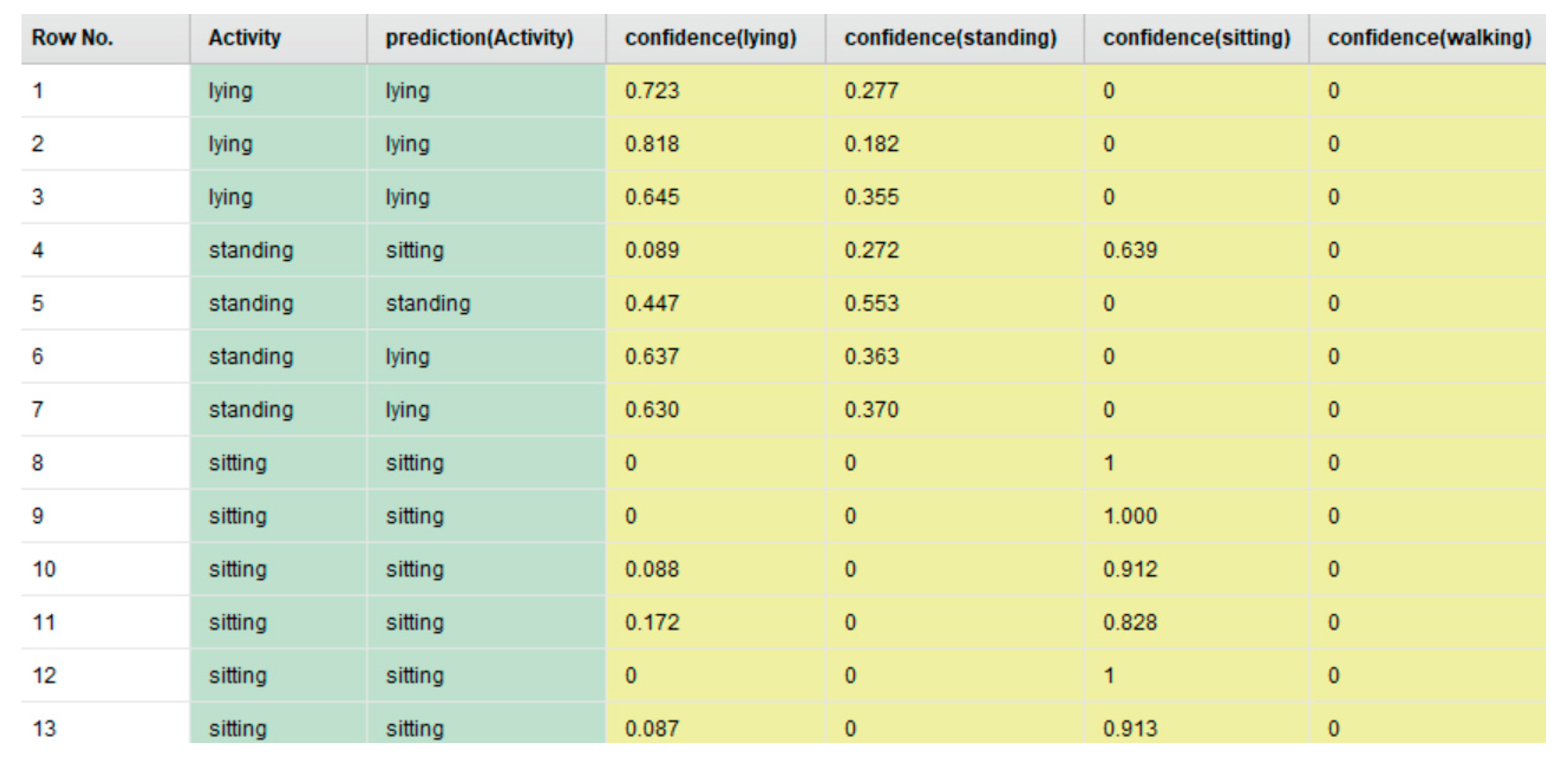Click the sitting prediction in row 4
The height and width of the screenshot is (757, 1568).
click(415, 250)
